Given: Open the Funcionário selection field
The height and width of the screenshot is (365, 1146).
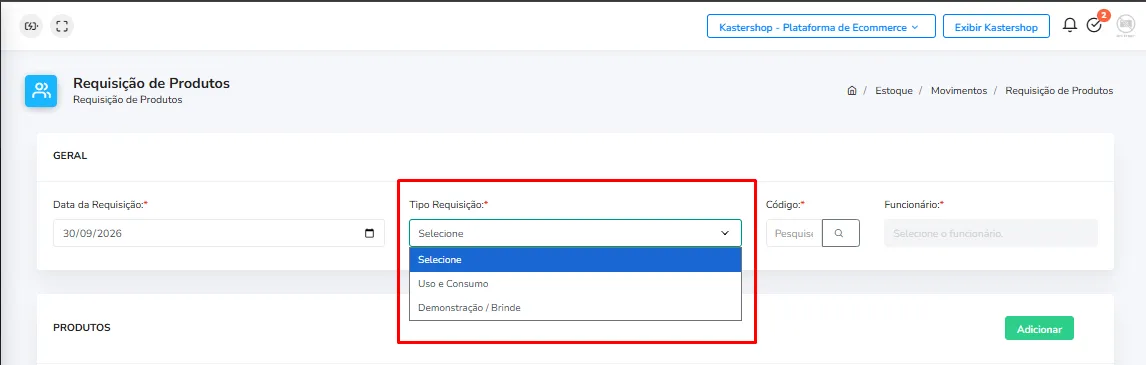Looking at the screenshot, I should pyautogui.click(x=990, y=233).
